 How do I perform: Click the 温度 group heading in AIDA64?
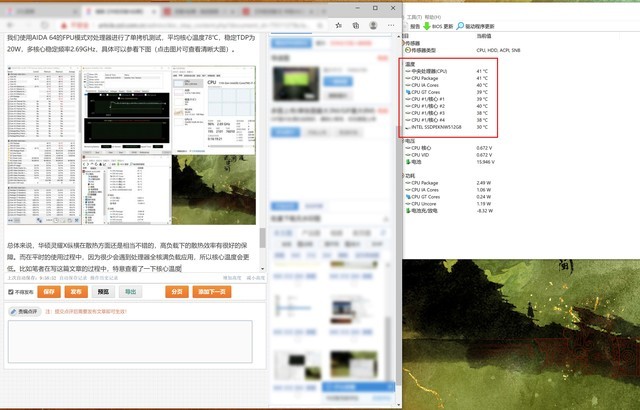point(410,64)
